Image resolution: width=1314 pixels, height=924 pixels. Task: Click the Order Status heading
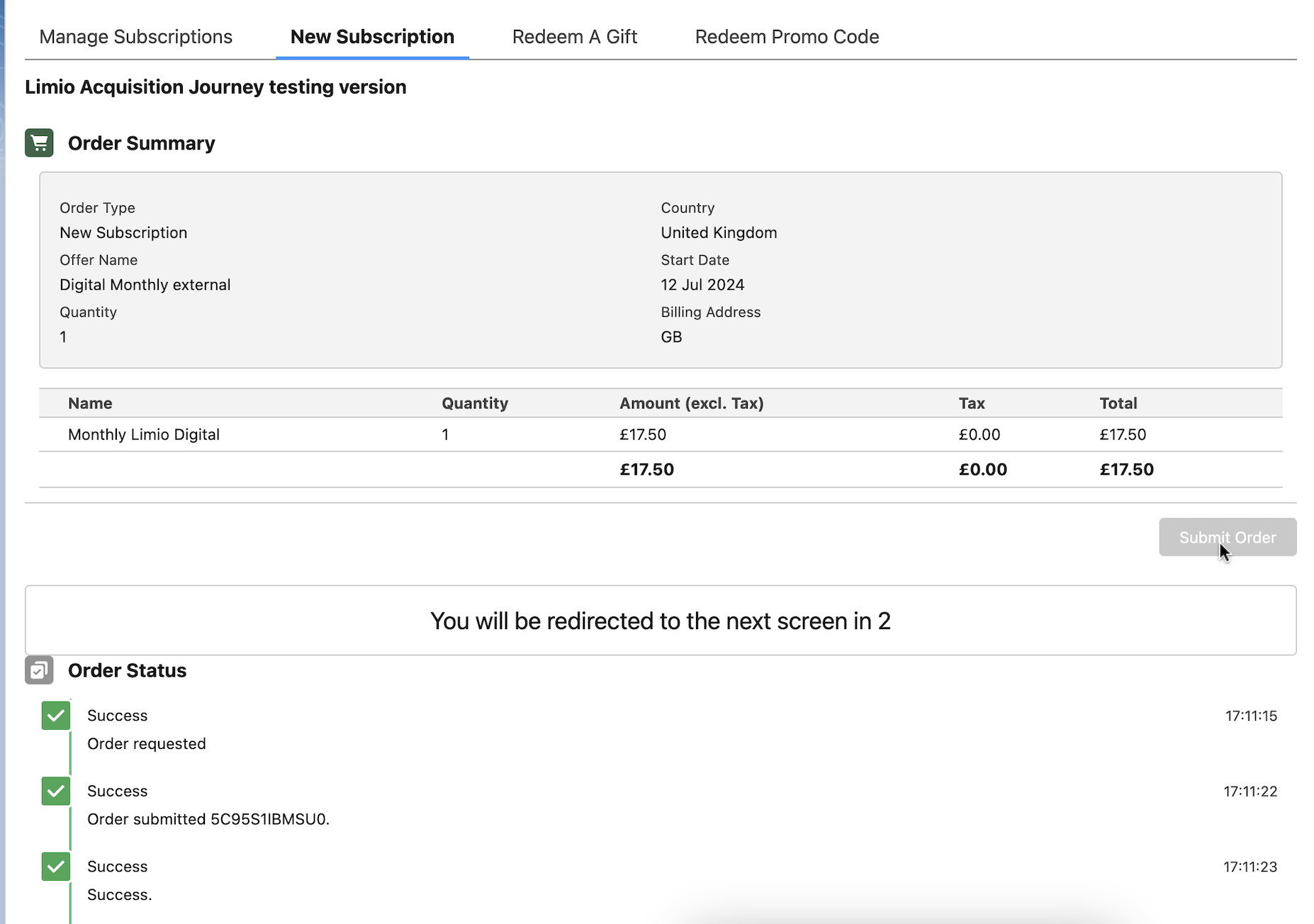(x=127, y=670)
